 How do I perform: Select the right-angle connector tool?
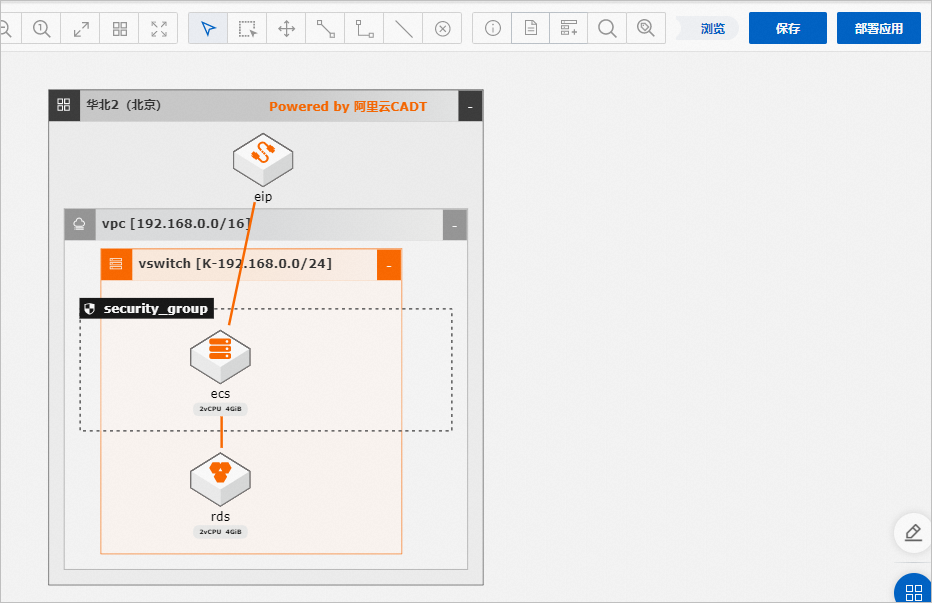364,29
